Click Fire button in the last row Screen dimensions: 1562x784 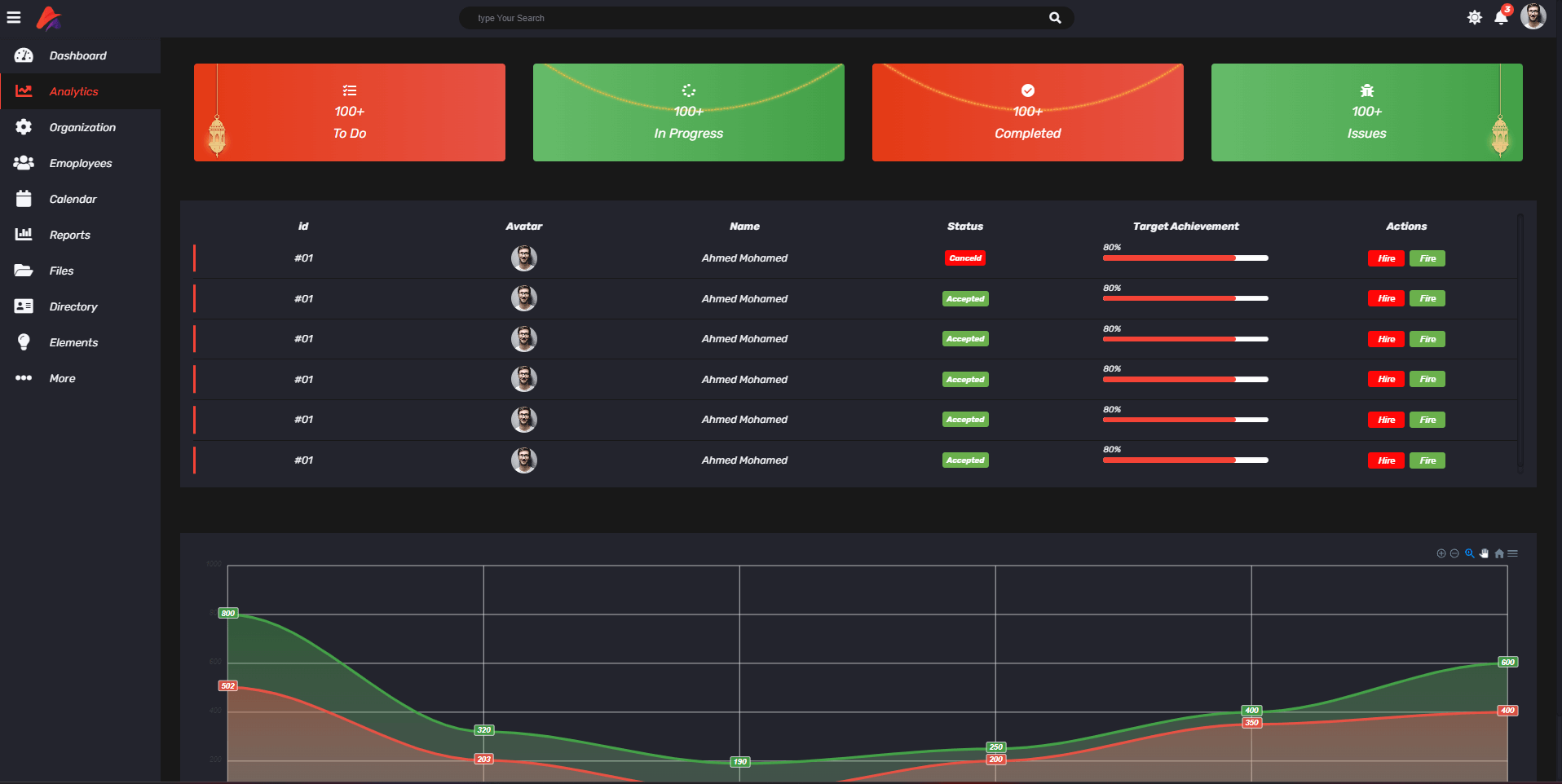[x=1427, y=460]
